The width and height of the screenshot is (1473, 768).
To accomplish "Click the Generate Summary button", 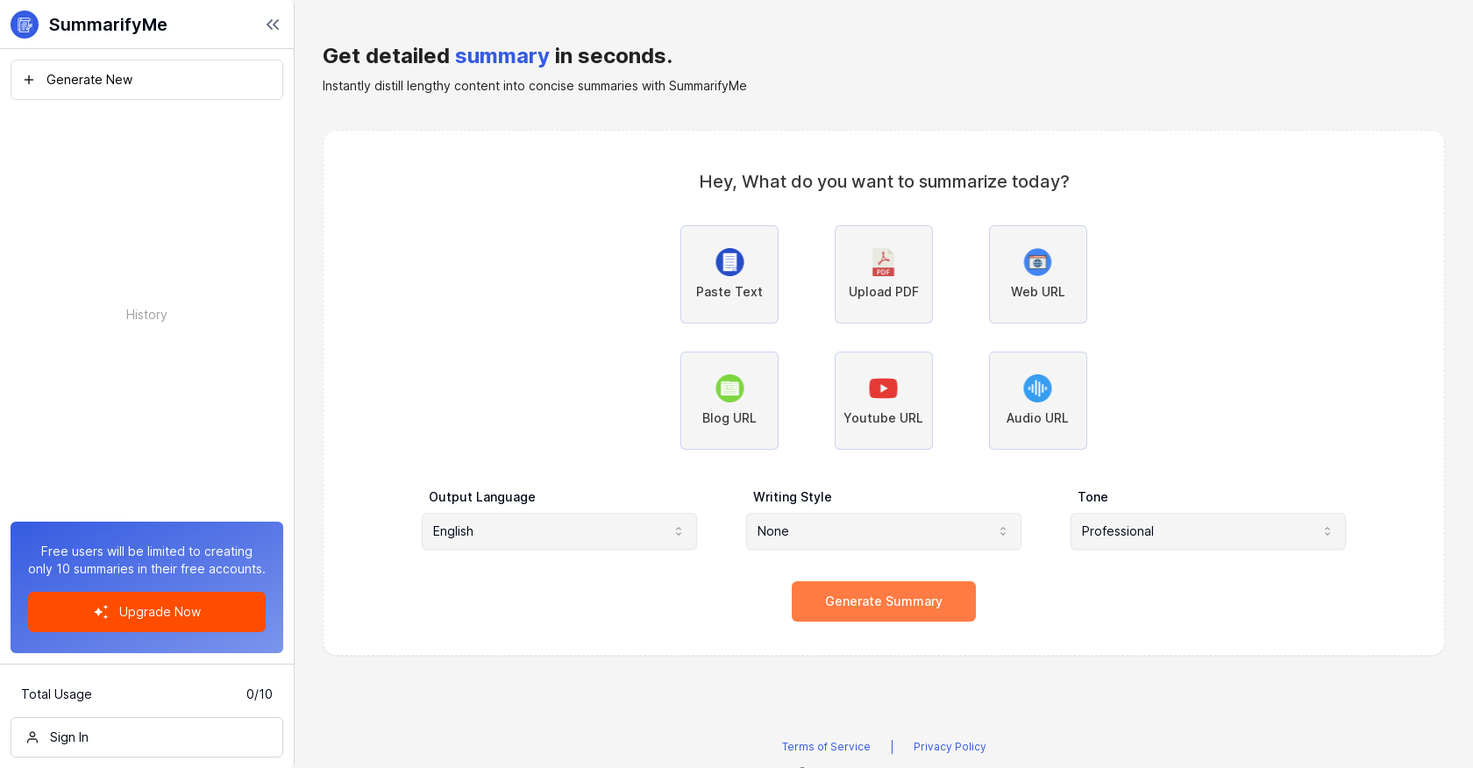I will pos(883,601).
